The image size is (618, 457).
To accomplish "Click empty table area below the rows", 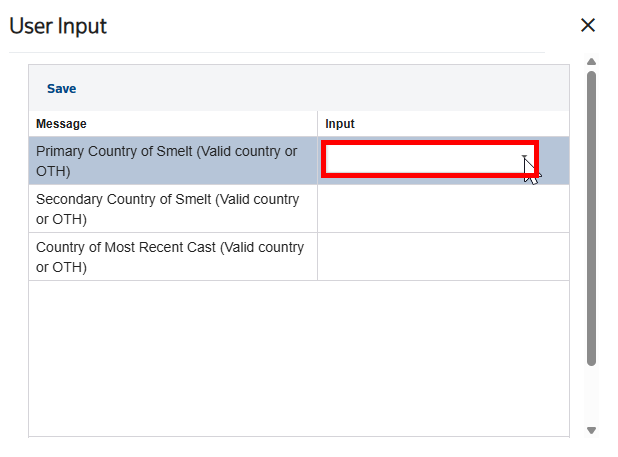I will tap(299, 359).
